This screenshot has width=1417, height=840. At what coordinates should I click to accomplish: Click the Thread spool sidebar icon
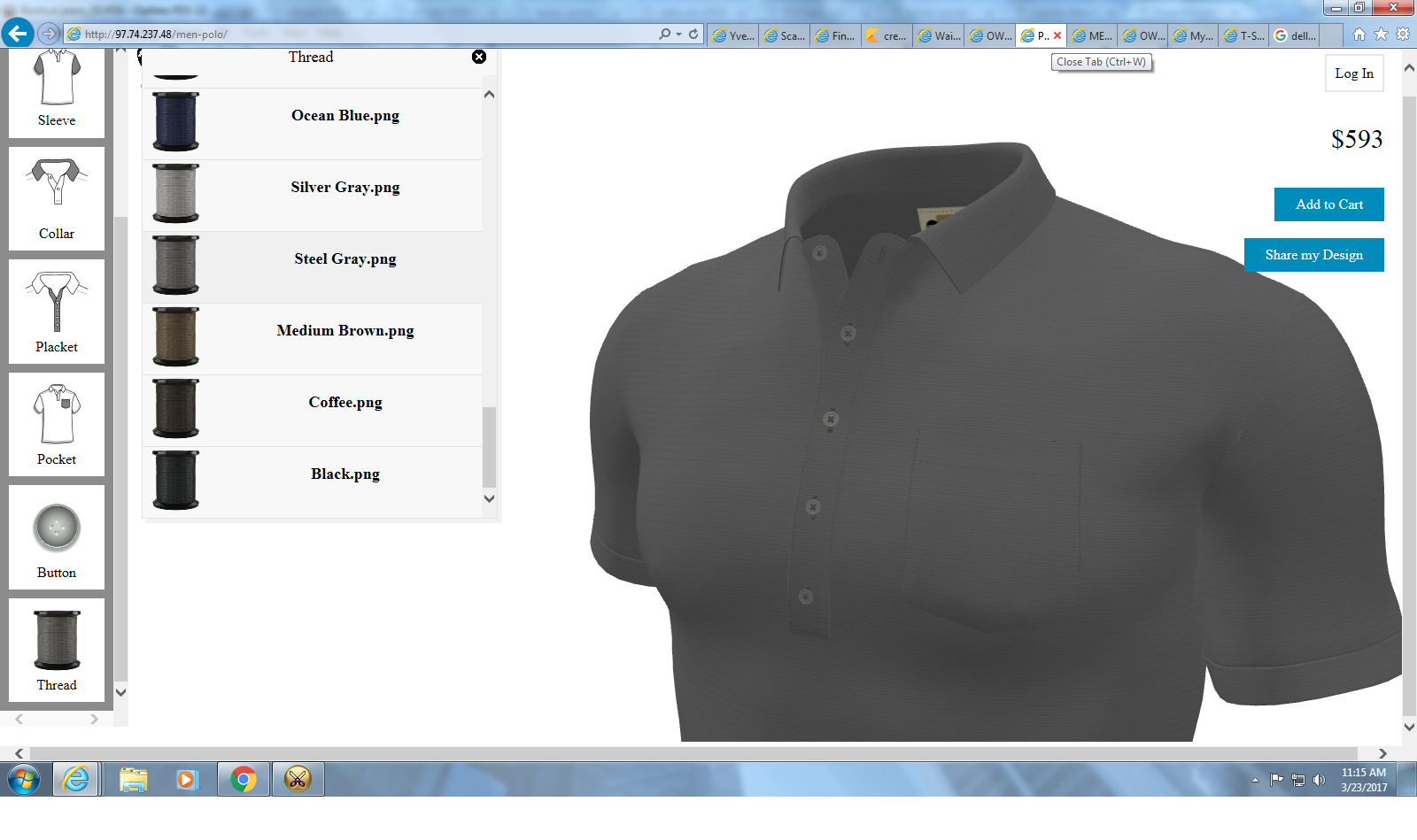click(x=57, y=650)
